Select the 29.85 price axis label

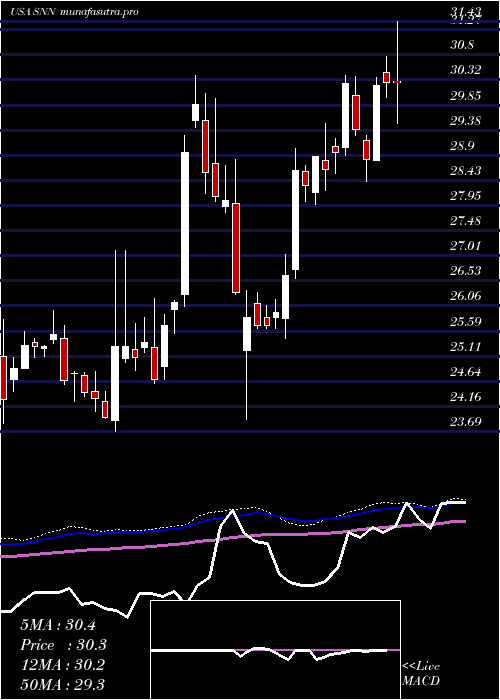coord(466,96)
